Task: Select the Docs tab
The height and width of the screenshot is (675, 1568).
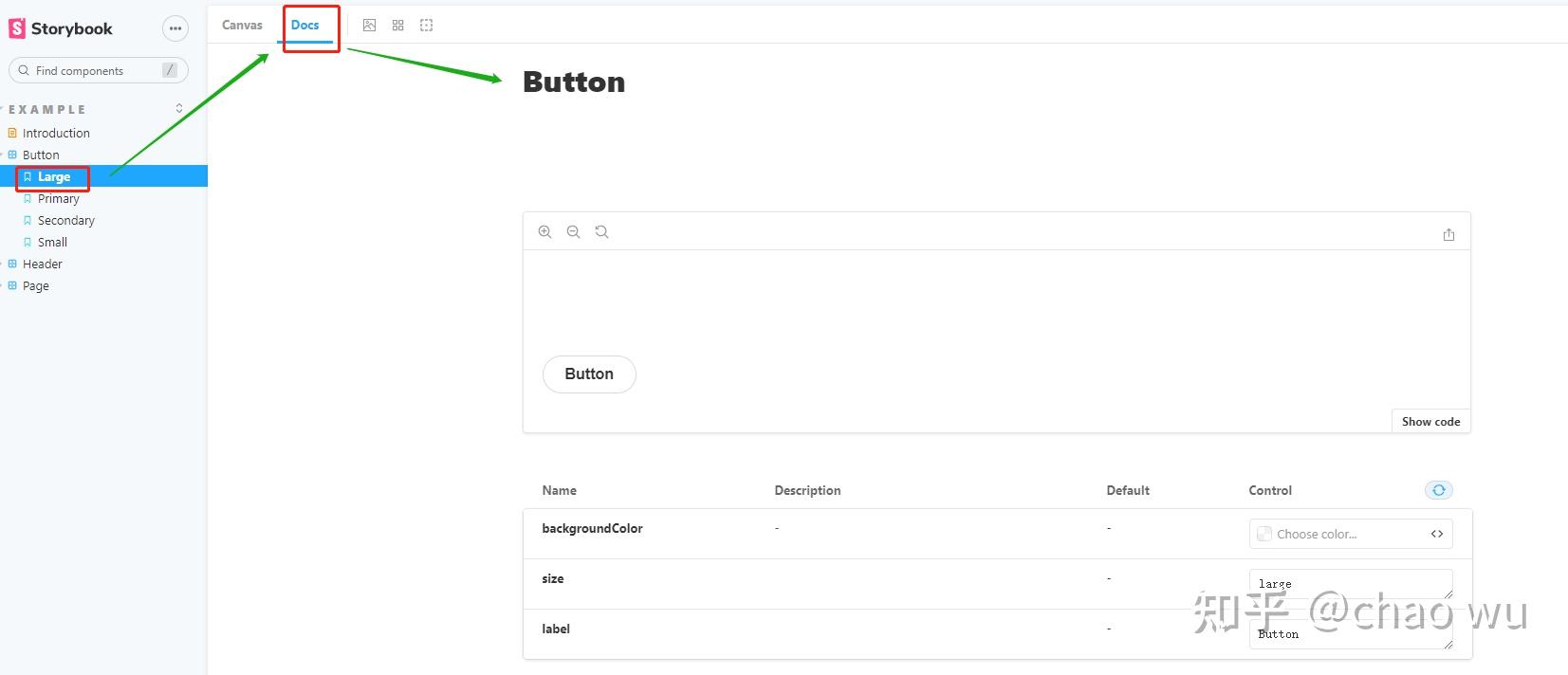Action: click(x=304, y=26)
